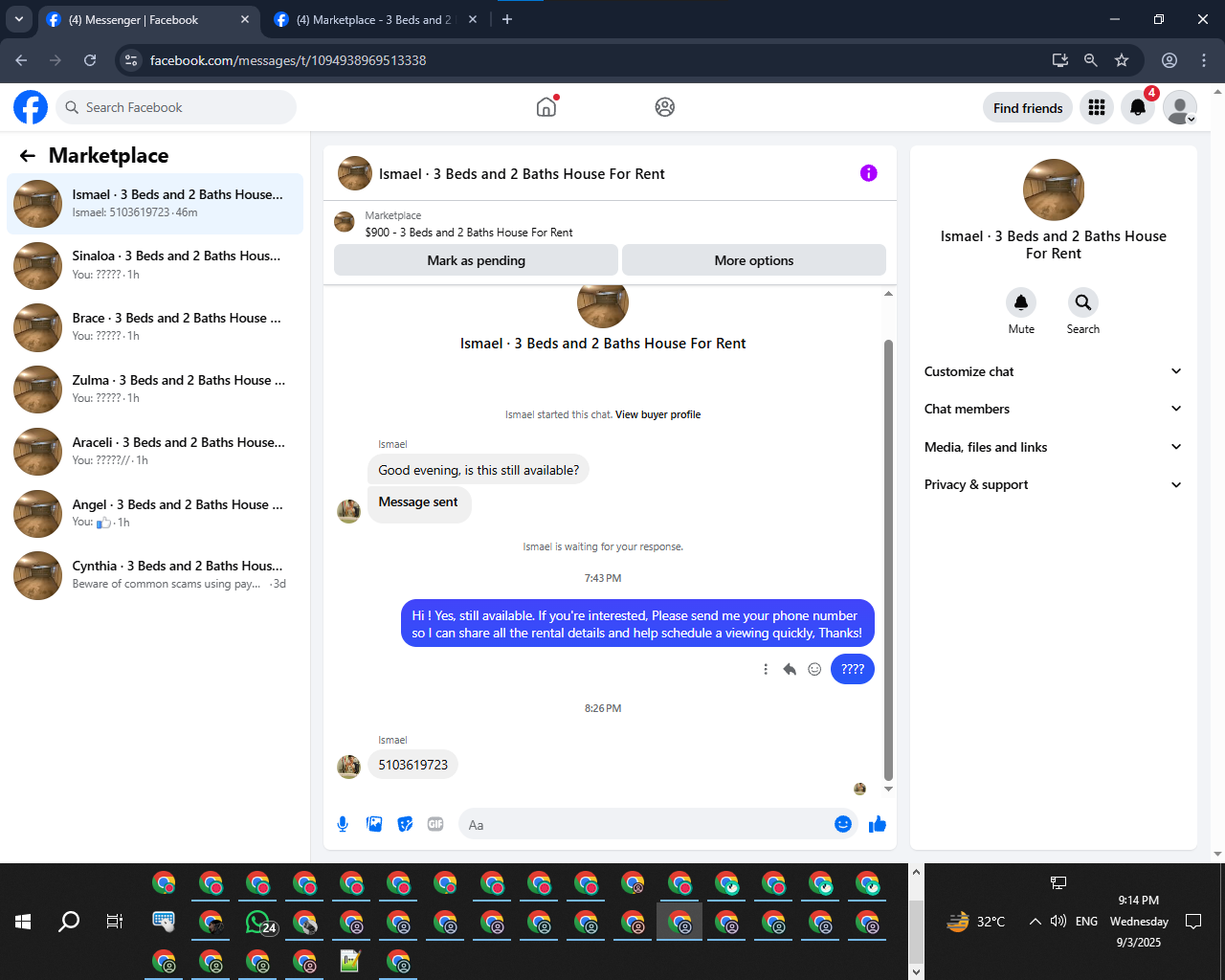Bookmark this page with the star icon

click(1122, 60)
